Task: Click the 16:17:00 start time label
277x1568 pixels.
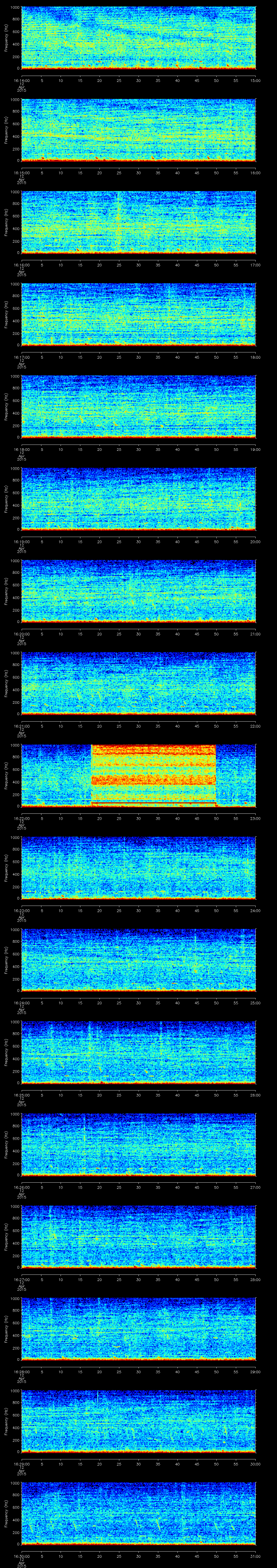Action: (x=21, y=357)
